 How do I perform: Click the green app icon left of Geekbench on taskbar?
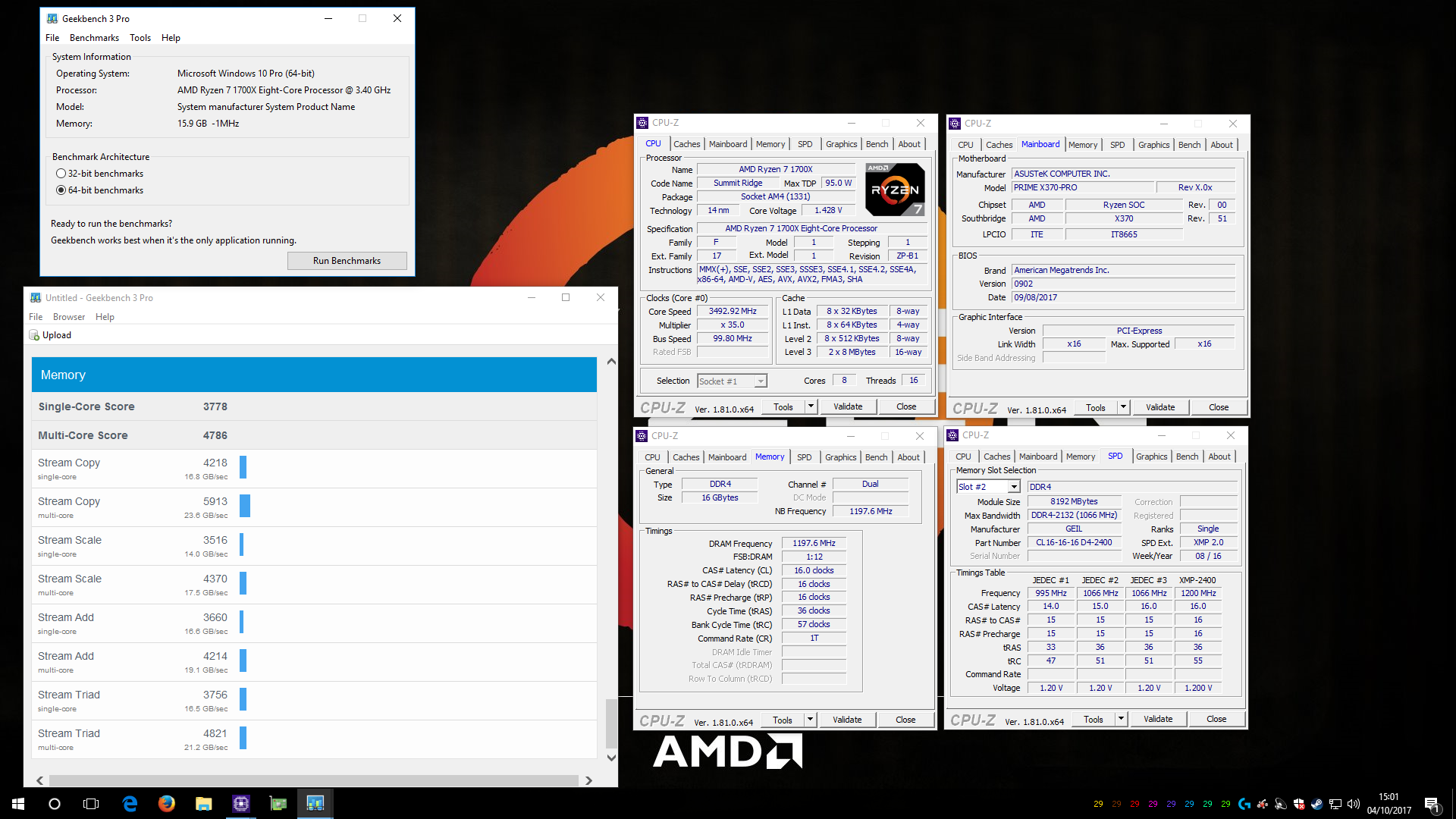278,804
